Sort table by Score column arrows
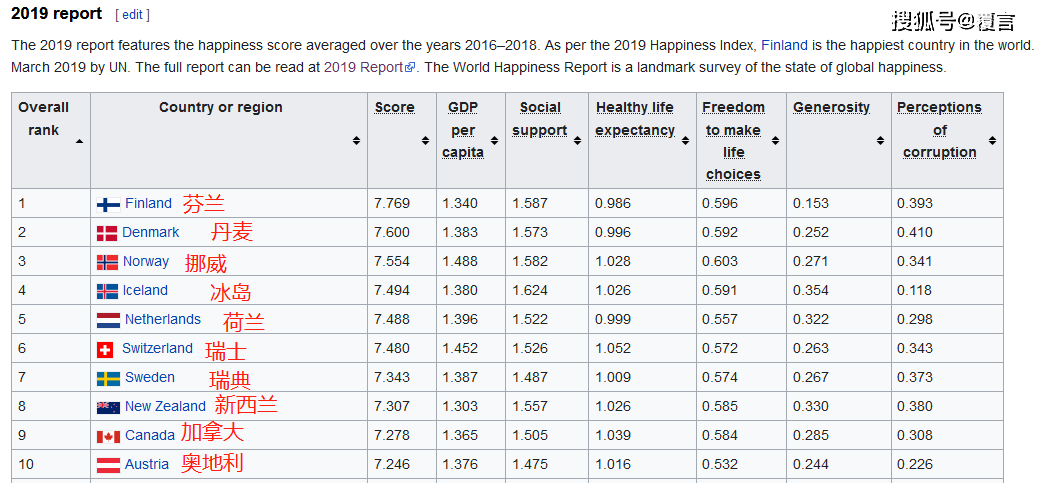Screen dimensions: 1038x483 tap(425, 141)
